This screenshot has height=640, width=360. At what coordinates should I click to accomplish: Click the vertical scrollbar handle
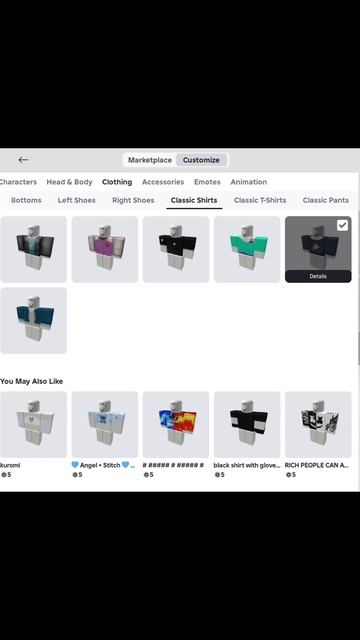coord(358,348)
